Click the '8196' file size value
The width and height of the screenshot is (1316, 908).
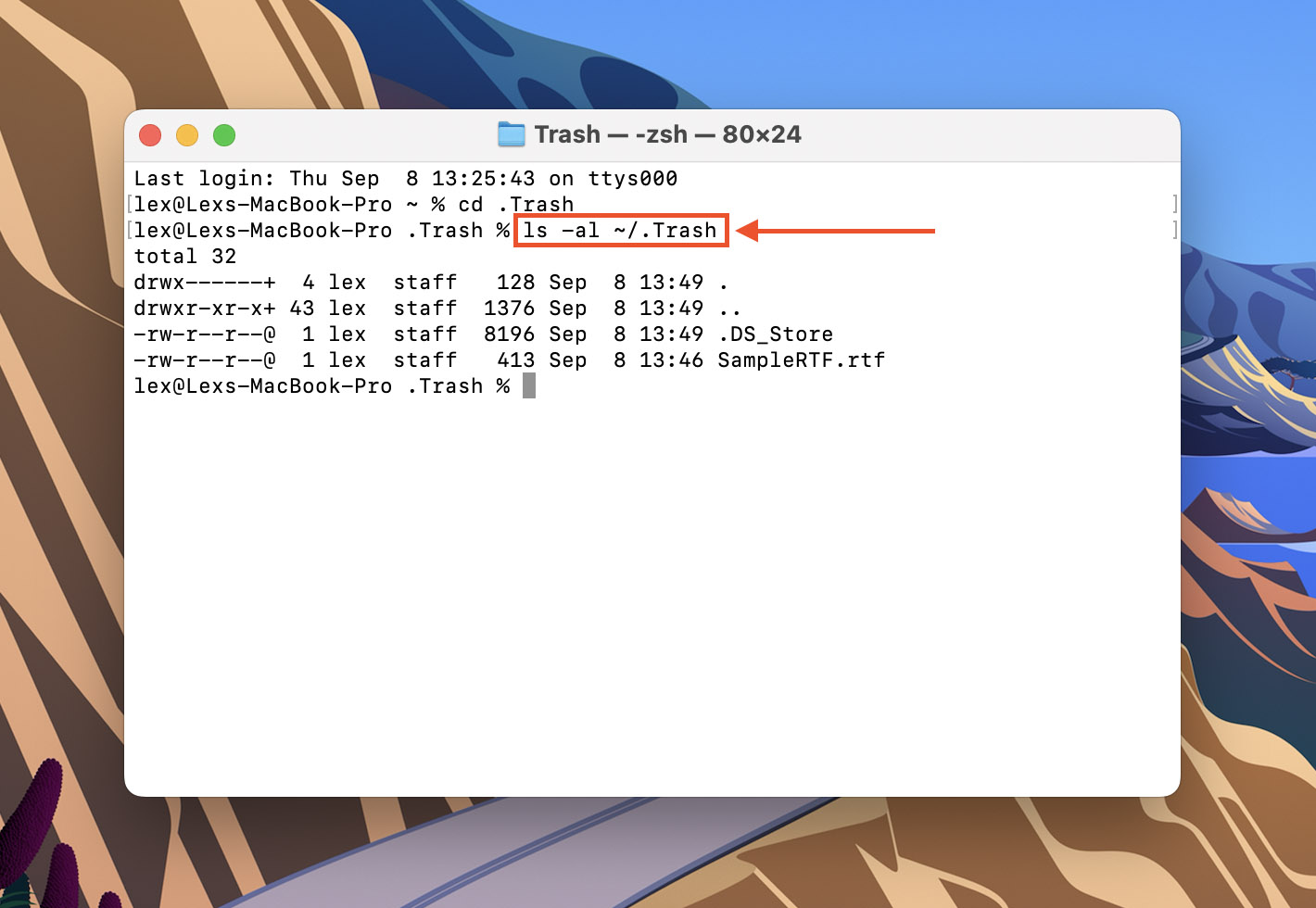coord(510,334)
